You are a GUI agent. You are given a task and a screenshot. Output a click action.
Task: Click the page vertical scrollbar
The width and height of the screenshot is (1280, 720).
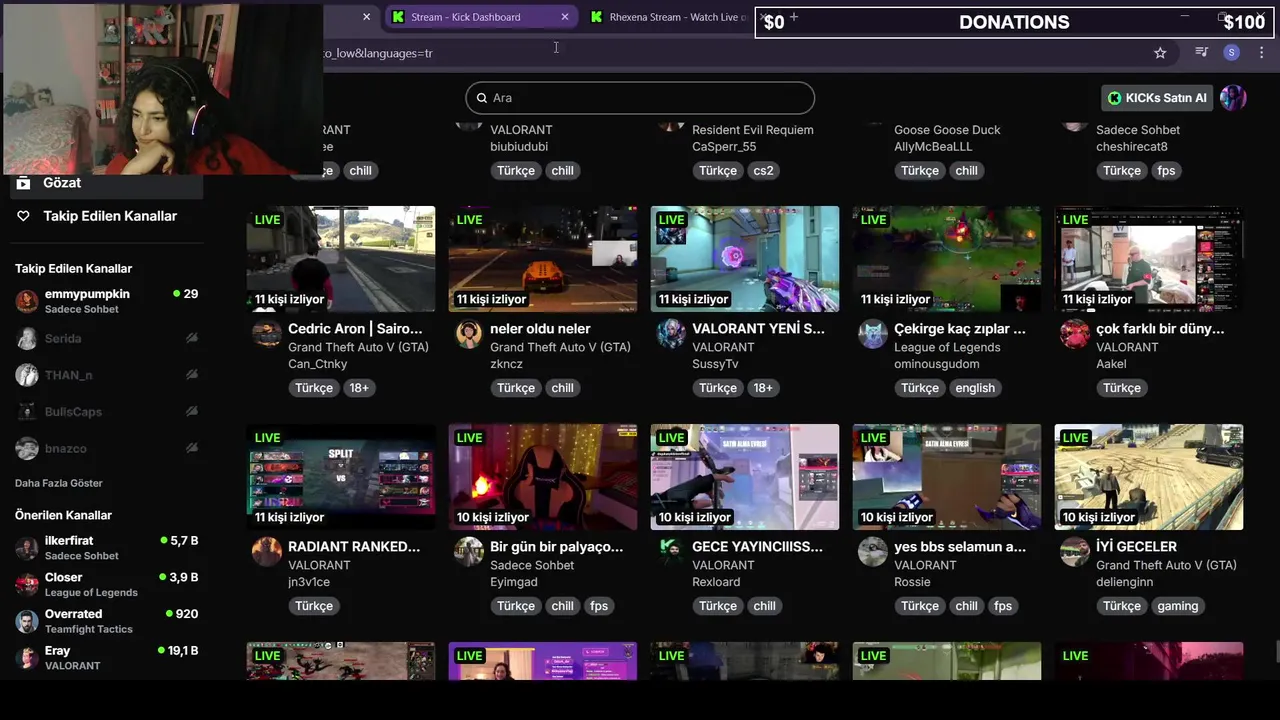(x=1276, y=652)
